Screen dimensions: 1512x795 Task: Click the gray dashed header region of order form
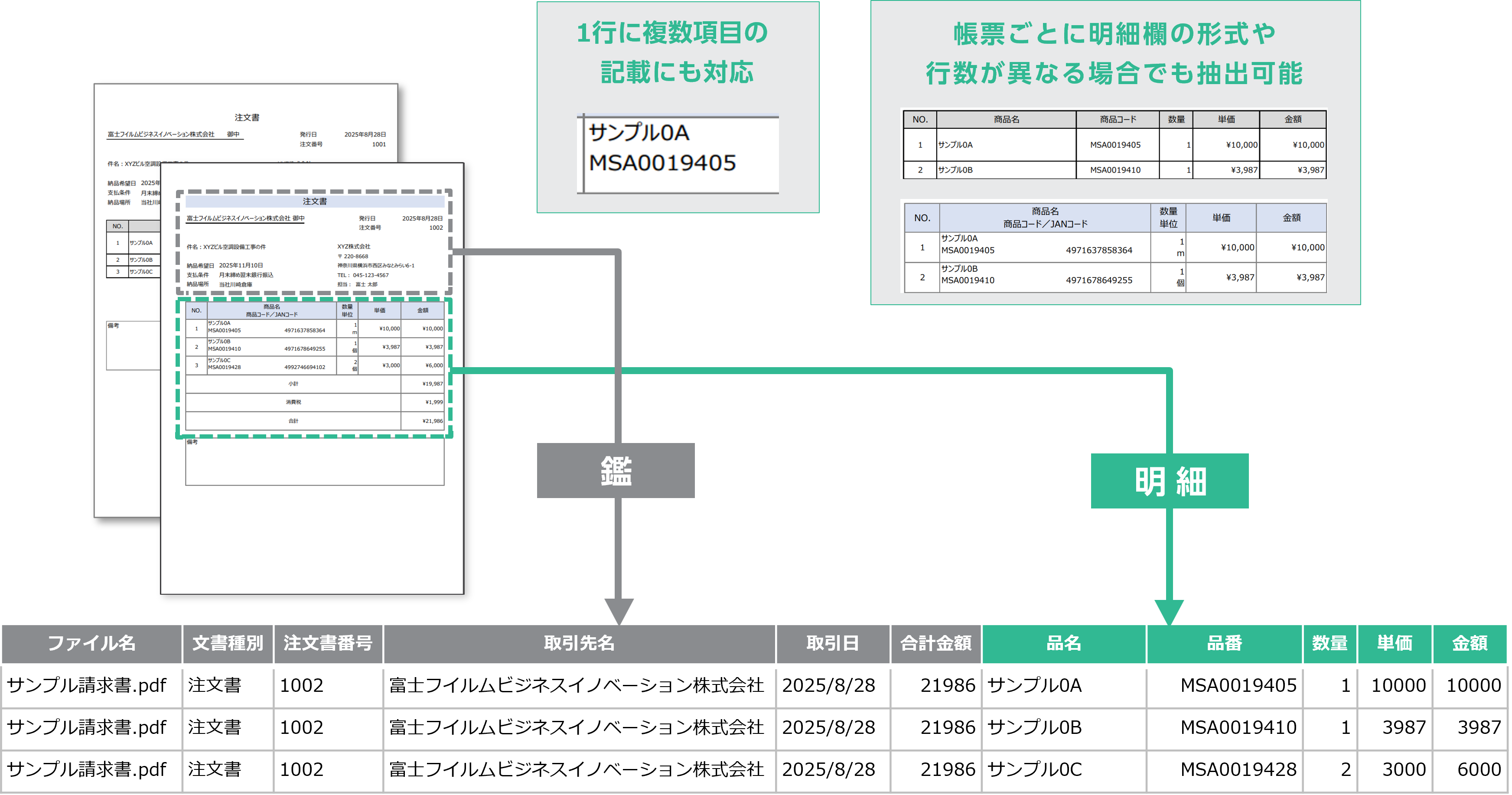click(314, 242)
